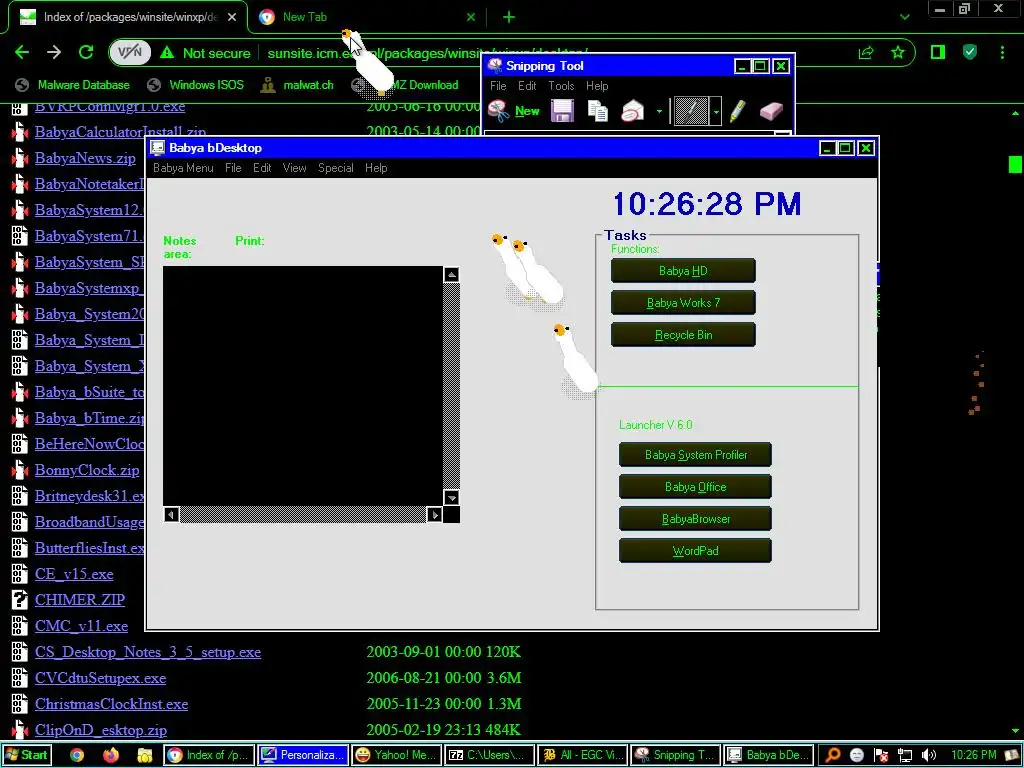Open BabyaBrowser

tap(695, 519)
